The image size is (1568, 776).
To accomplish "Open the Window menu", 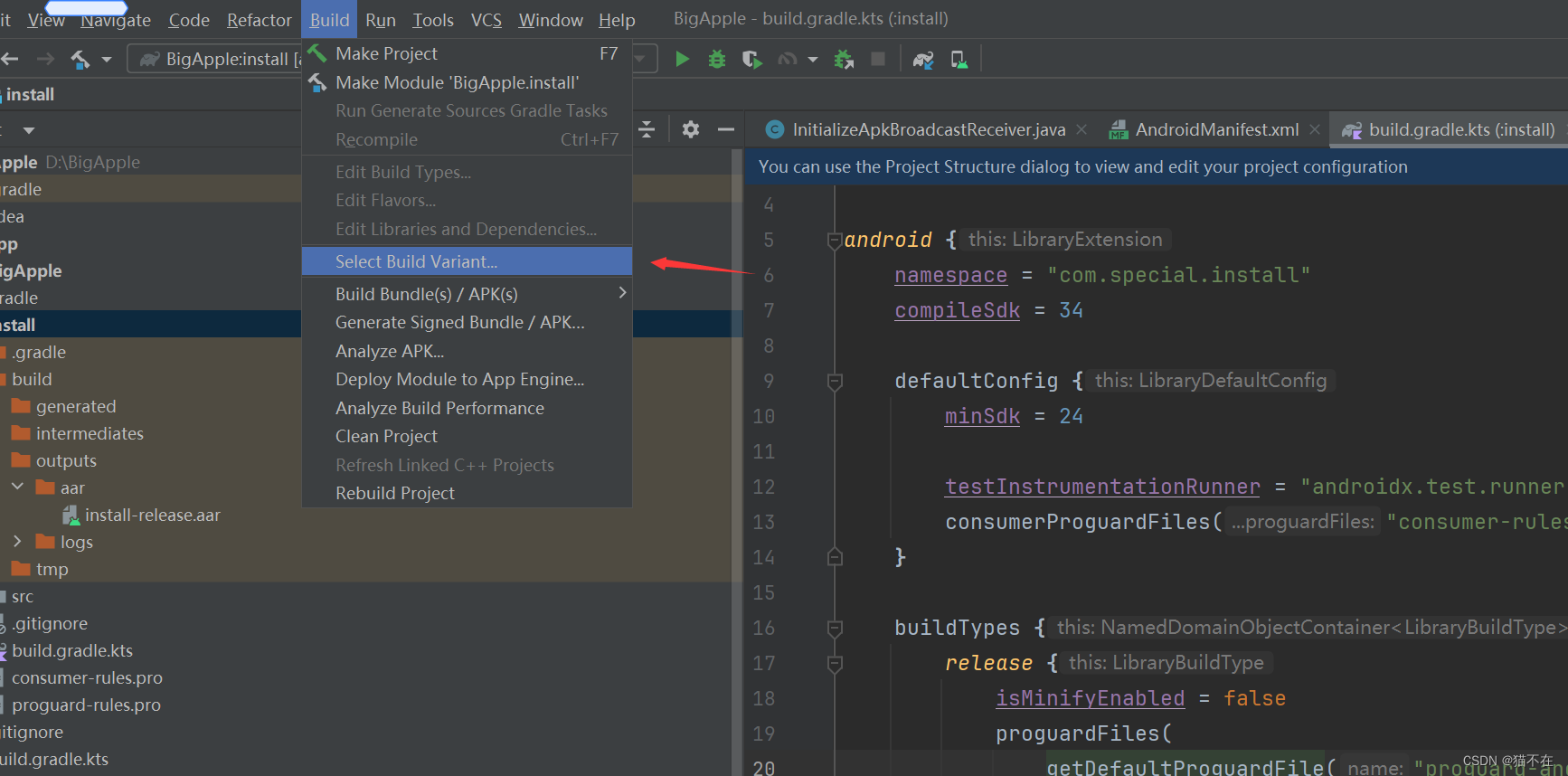I will coord(551,20).
